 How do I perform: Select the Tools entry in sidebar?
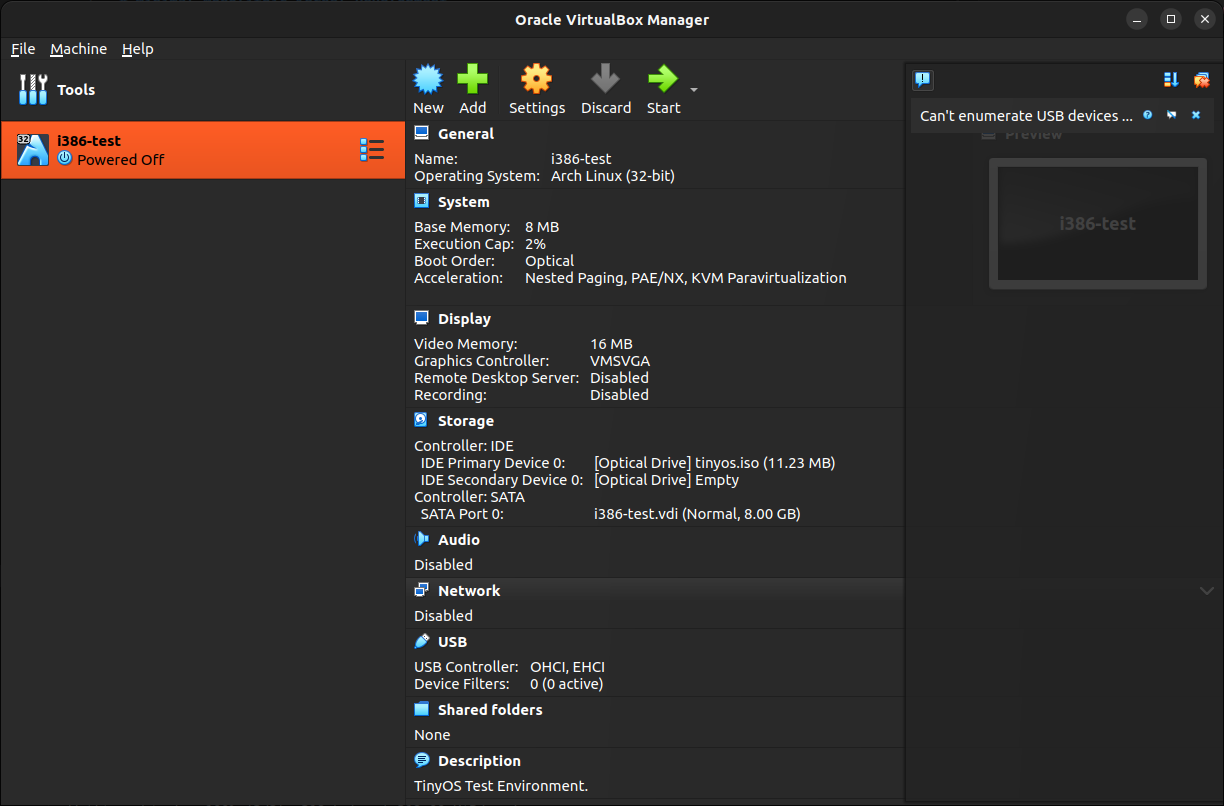203,90
